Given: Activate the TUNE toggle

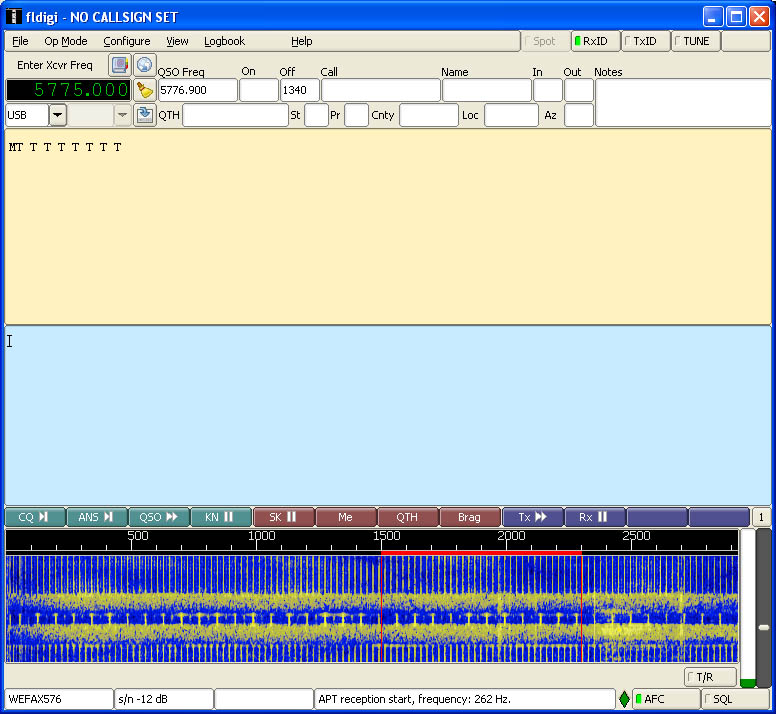Looking at the screenshot, I should 695,41.
